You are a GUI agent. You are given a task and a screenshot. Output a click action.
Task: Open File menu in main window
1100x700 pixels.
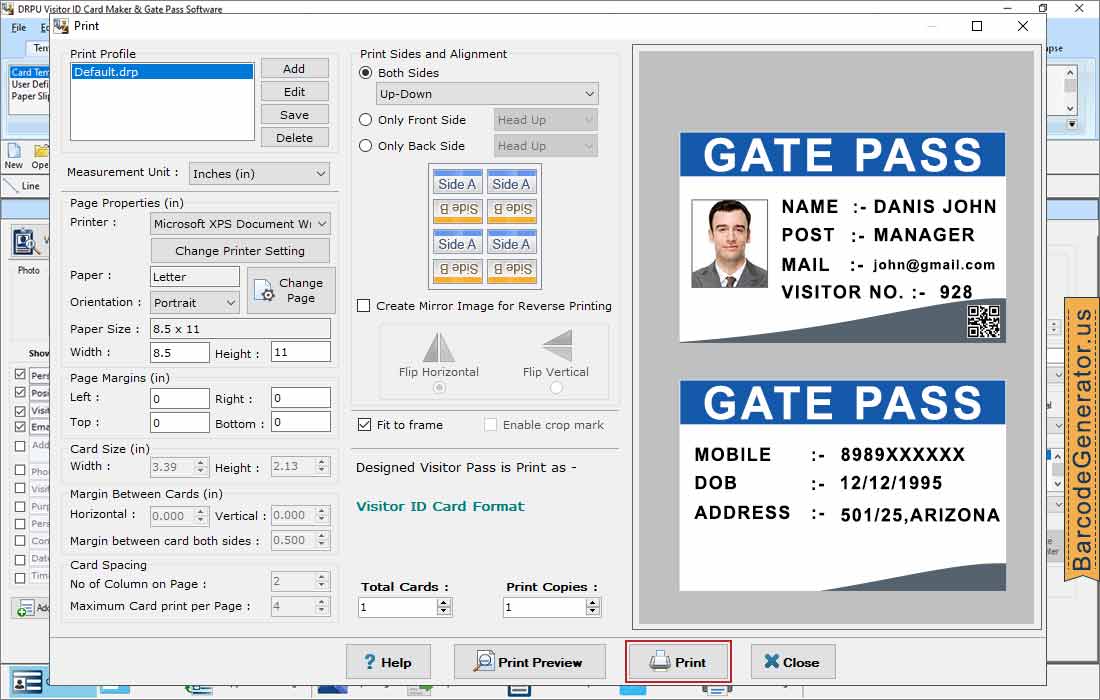click(x=19, y=27)
